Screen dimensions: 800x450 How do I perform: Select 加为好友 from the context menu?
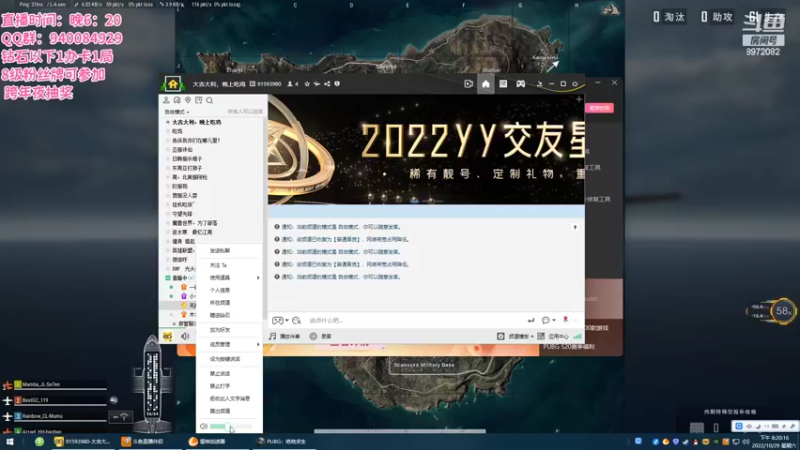click(220, 330)
